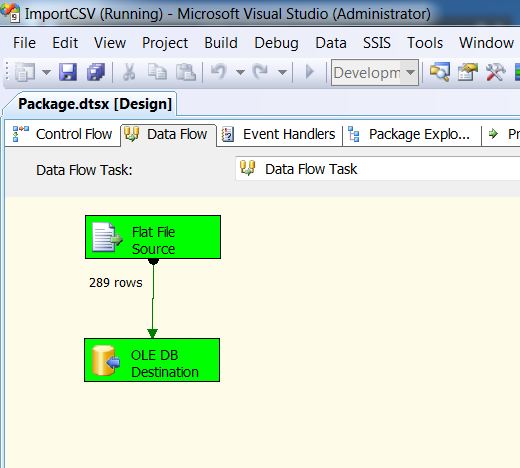Open the Tools menu

[425, 43]
